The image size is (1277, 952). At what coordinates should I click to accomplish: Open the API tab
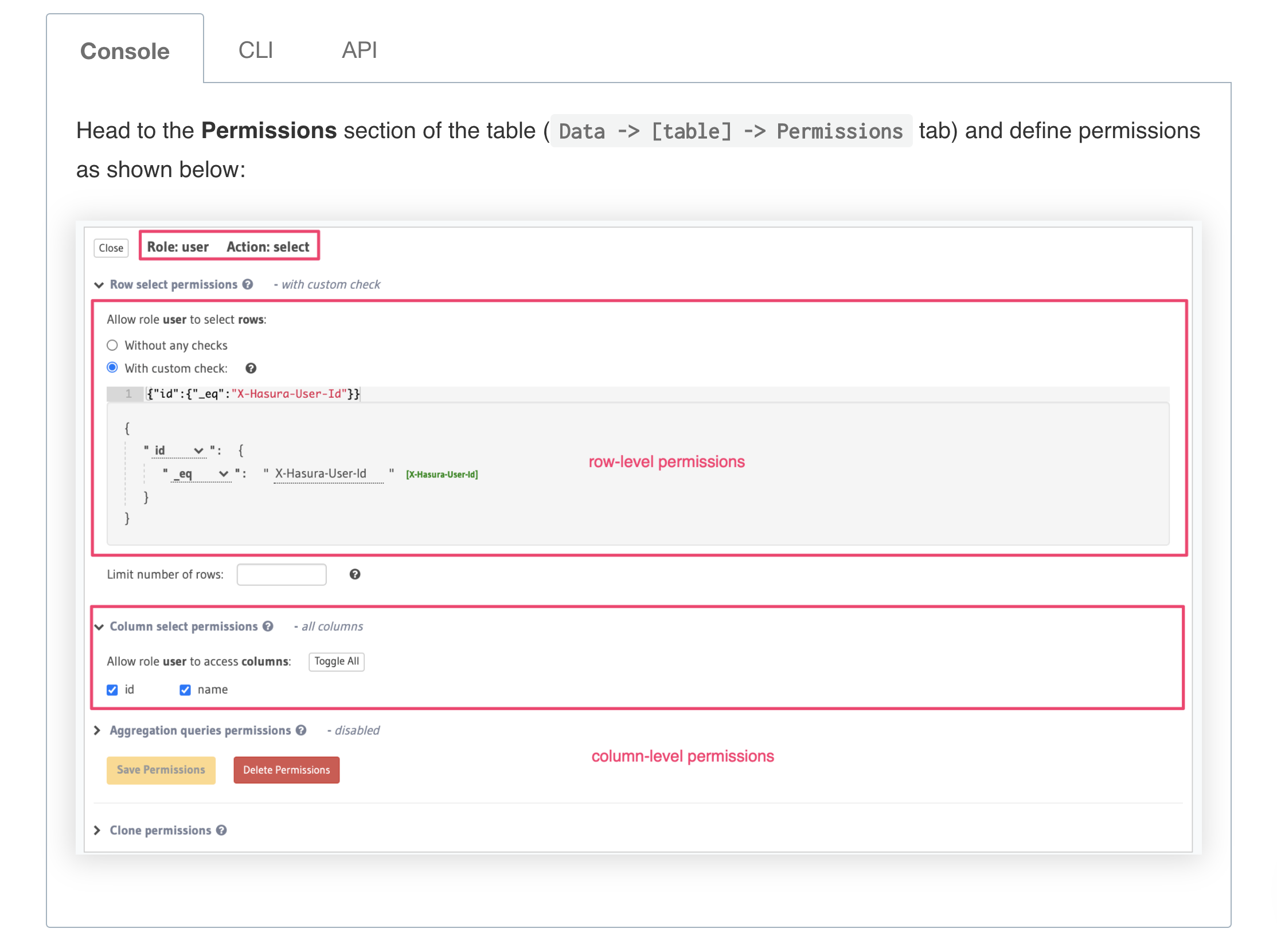359,50
